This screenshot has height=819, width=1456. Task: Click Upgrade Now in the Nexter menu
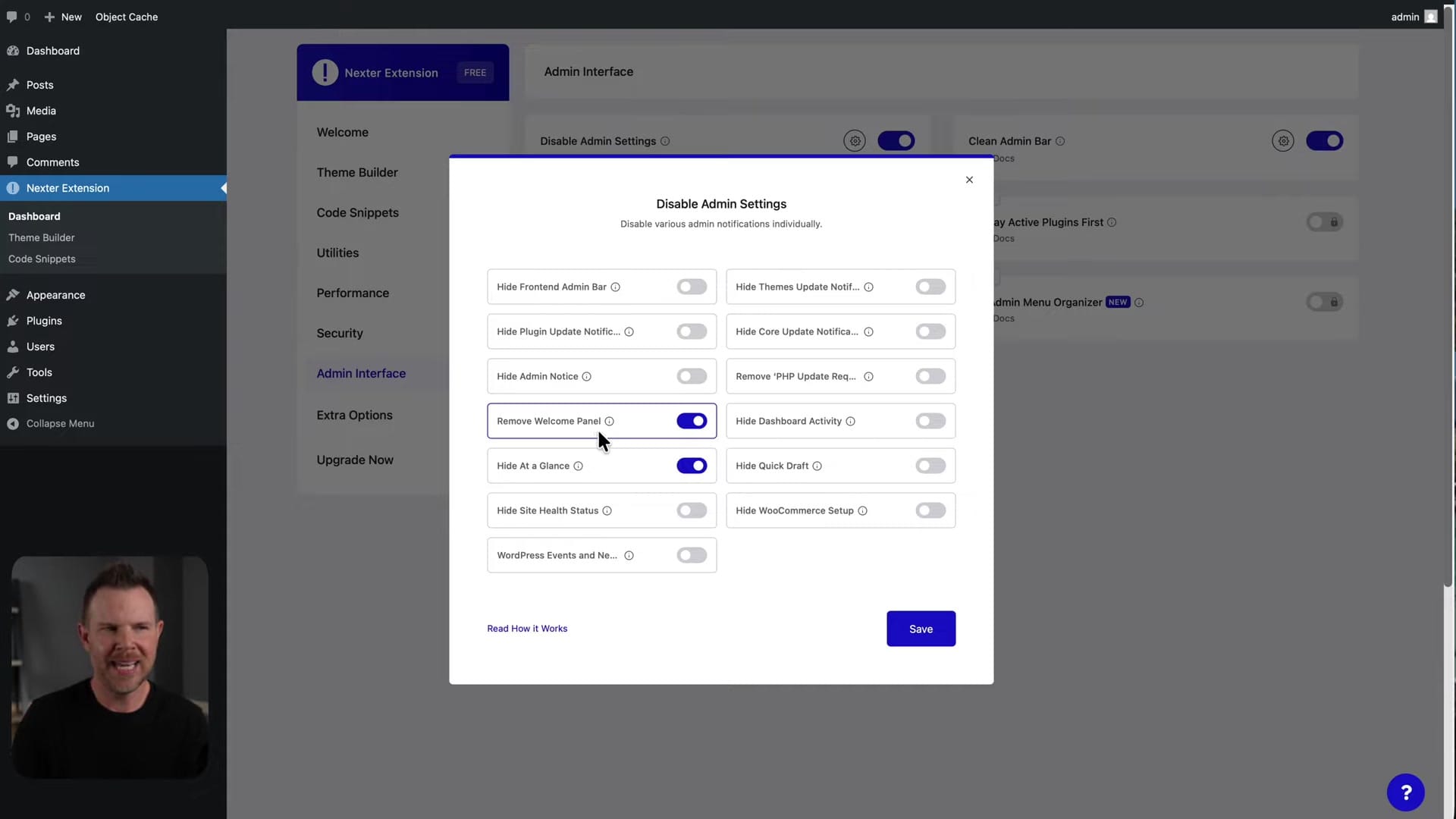pyautogui.click(x=355, y=460)
